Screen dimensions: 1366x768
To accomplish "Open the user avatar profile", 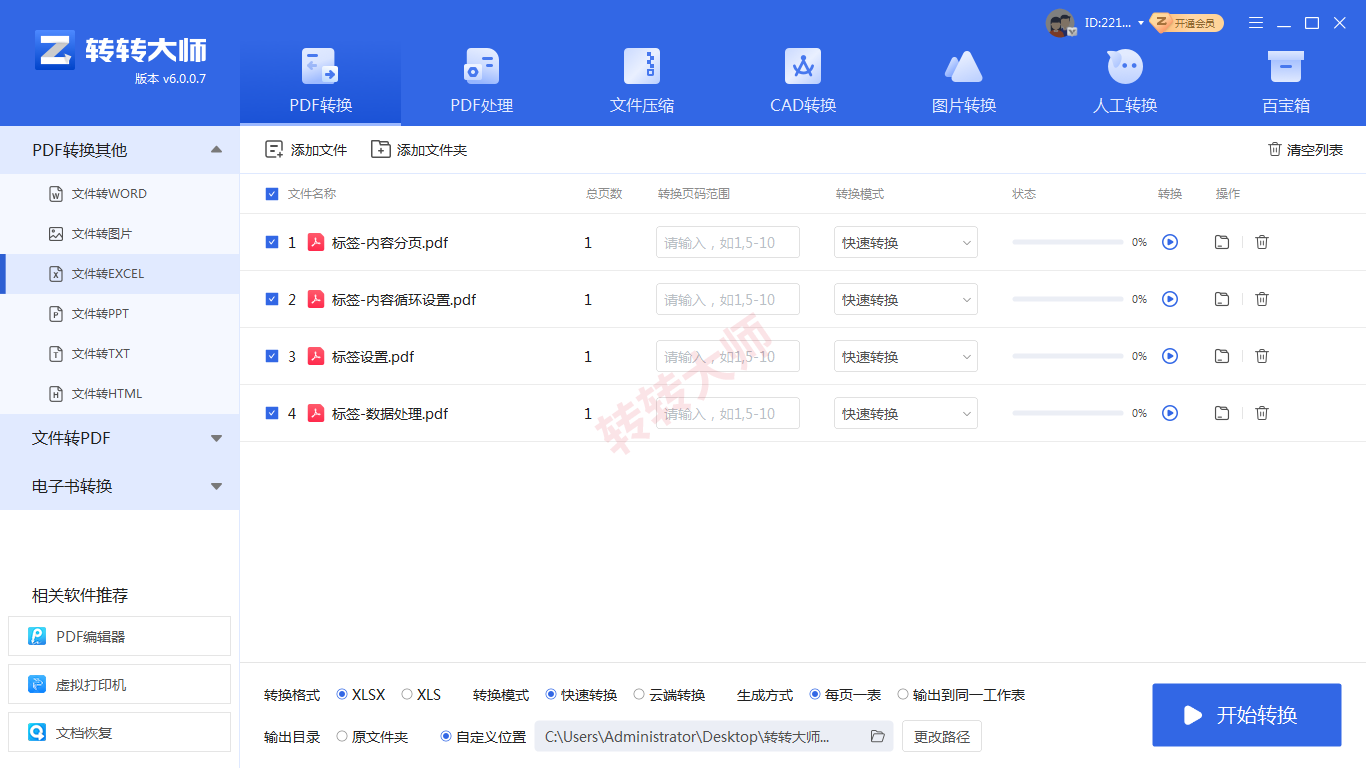I will (1060, 23).
